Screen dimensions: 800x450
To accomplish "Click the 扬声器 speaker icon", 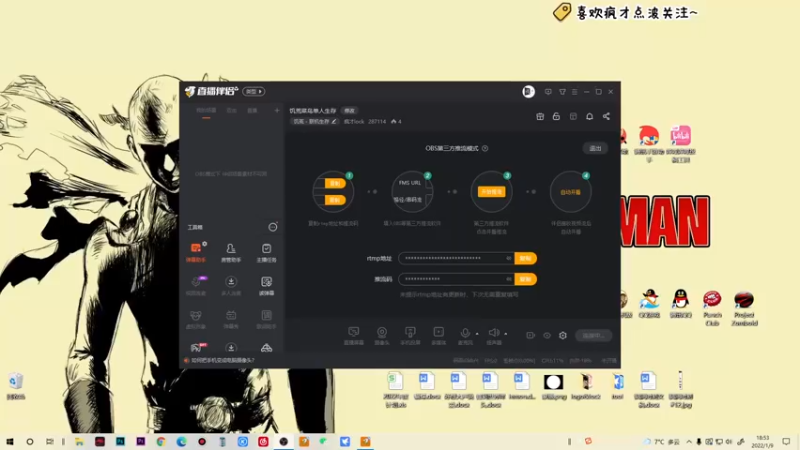I will point(493,333).
